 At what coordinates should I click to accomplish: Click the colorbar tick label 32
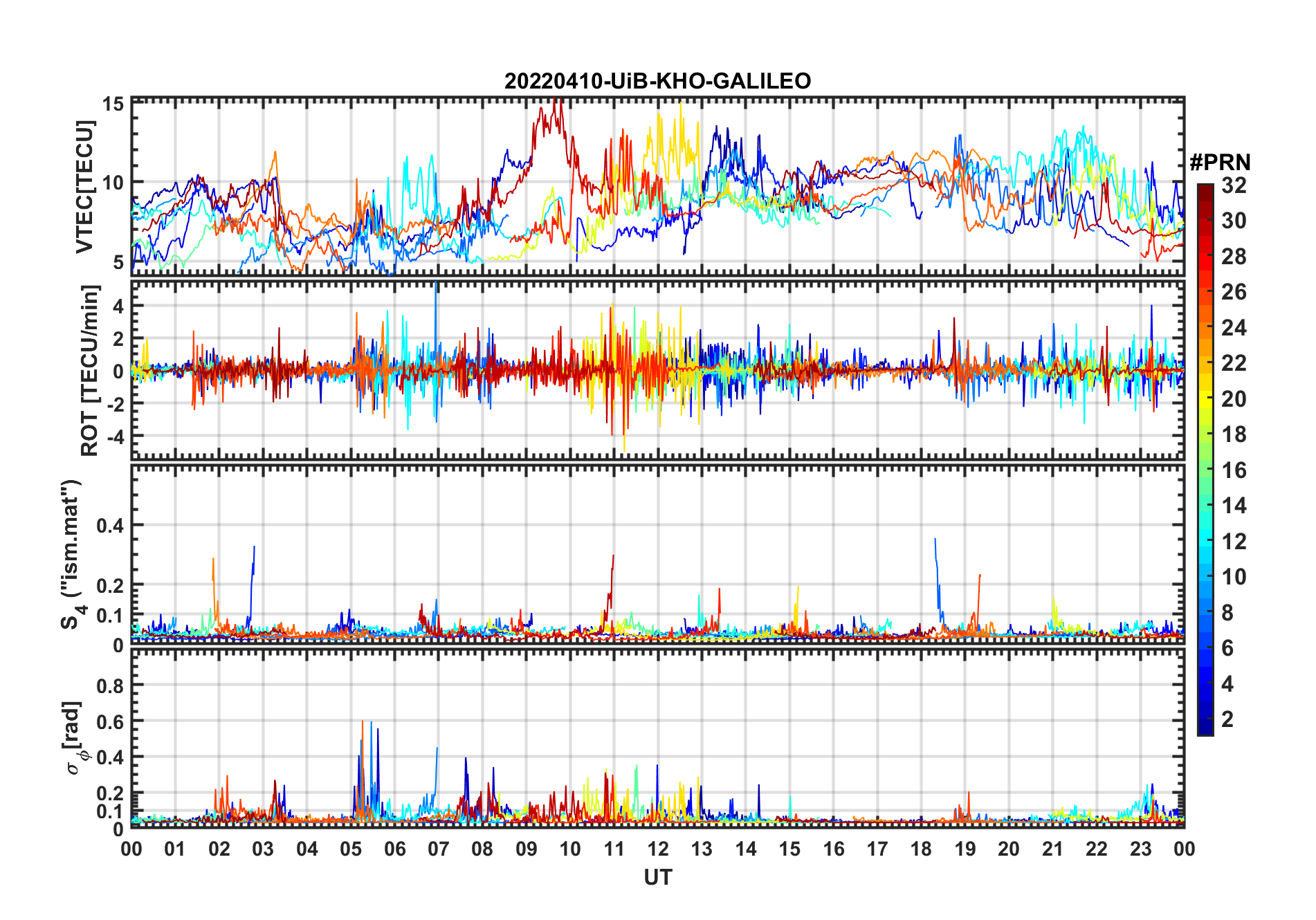1234,185
